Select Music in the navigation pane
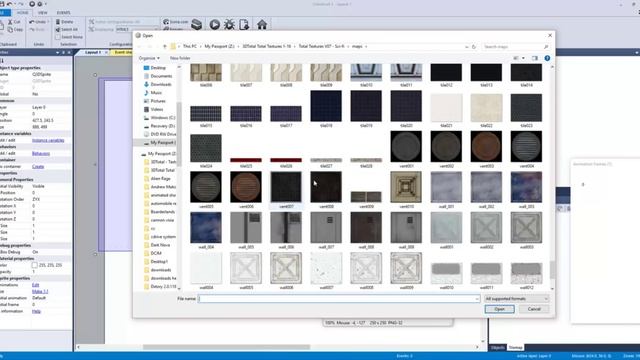The image size is (640, 360). [153, 93]
